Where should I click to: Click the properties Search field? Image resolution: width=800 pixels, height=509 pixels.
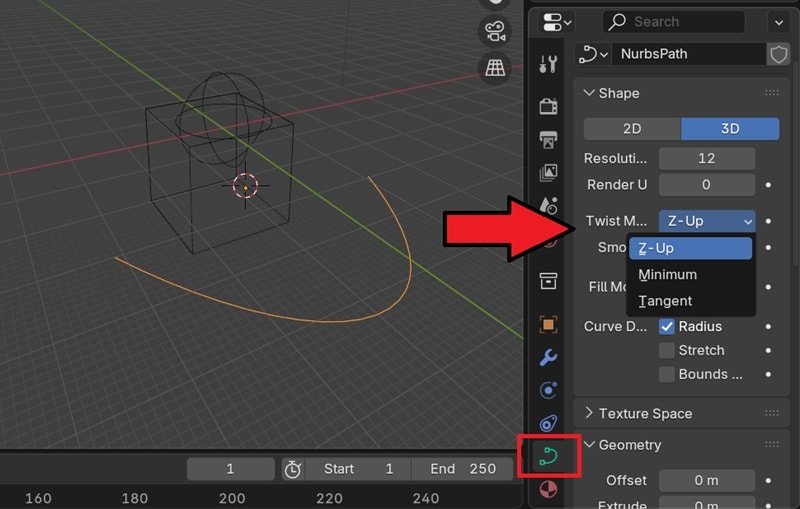[x=673, y=22]
